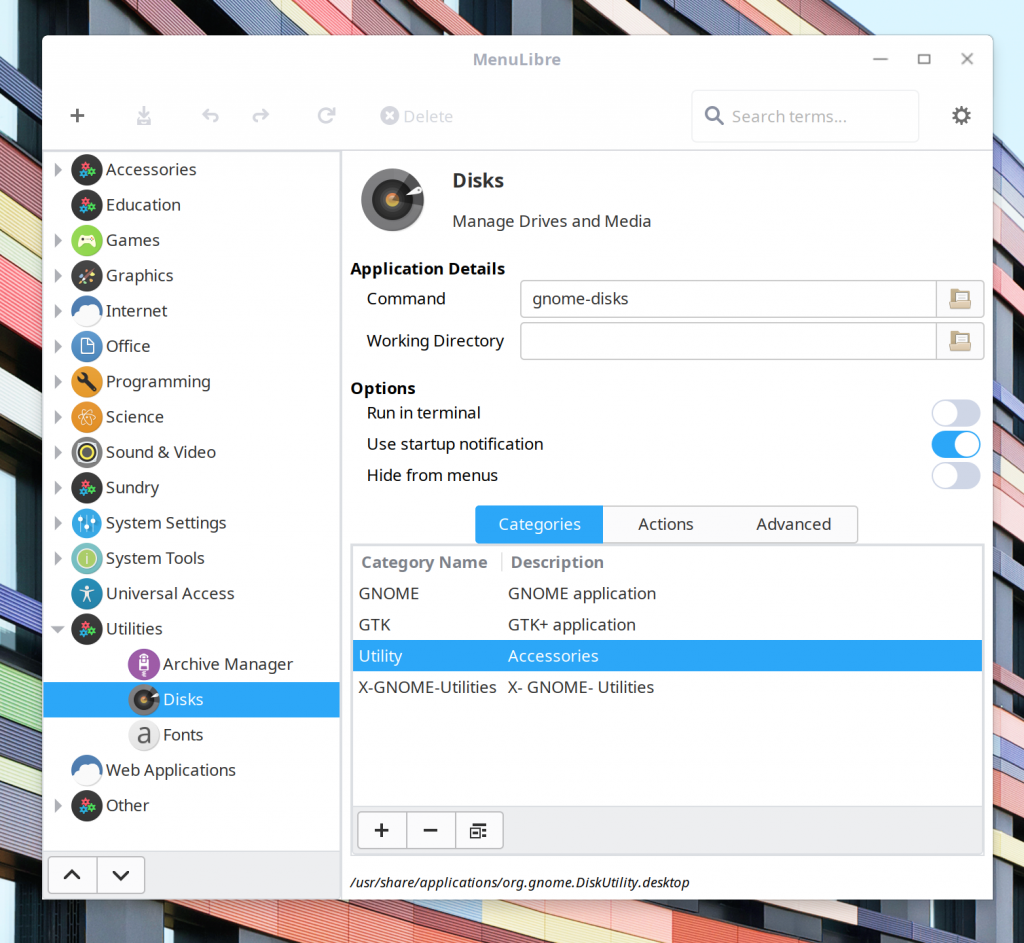Collapse the Utilities category
Viewport: 1024px width, 943px height.
pyautogui.click(x=58, y=629)
